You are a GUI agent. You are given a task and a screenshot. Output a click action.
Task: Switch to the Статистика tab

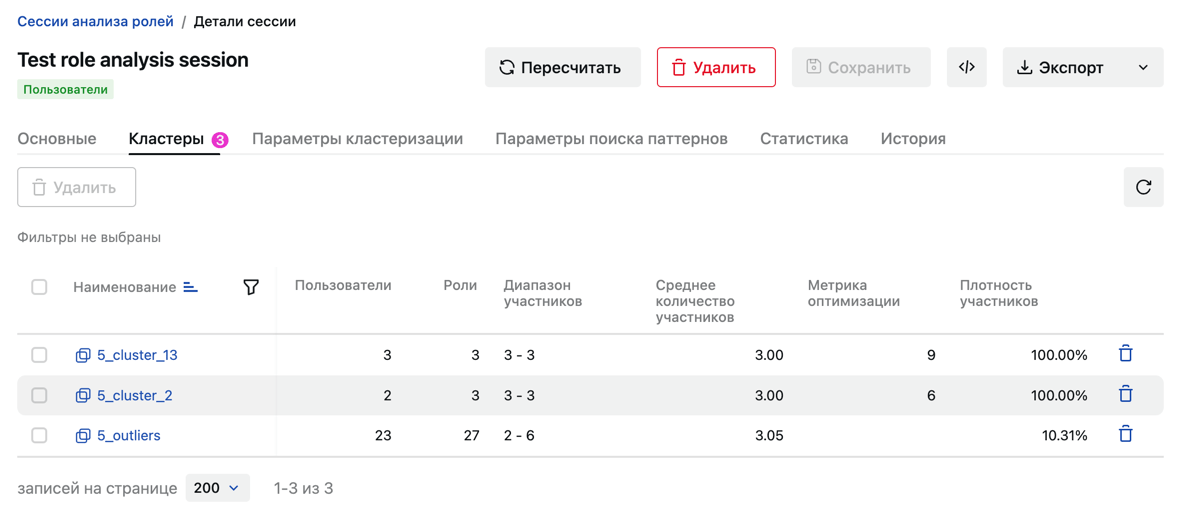[804, 139]
